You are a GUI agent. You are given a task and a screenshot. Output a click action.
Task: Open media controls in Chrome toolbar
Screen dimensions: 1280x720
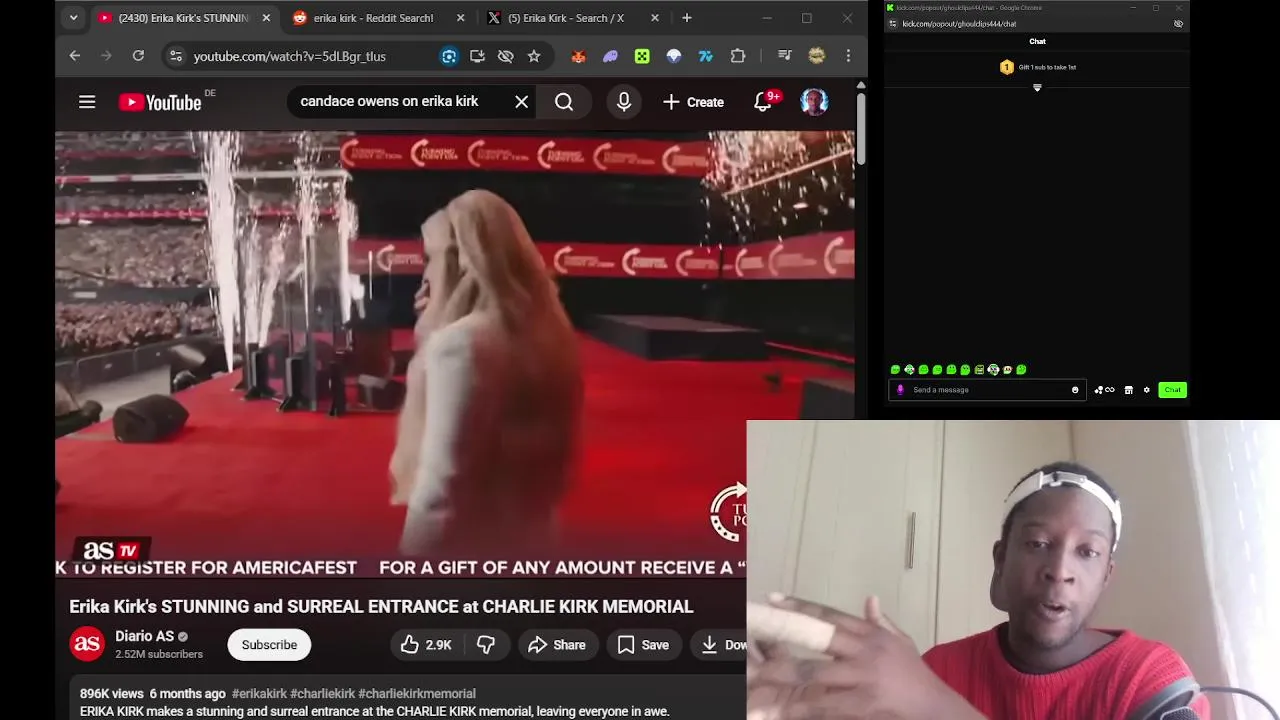784,56
